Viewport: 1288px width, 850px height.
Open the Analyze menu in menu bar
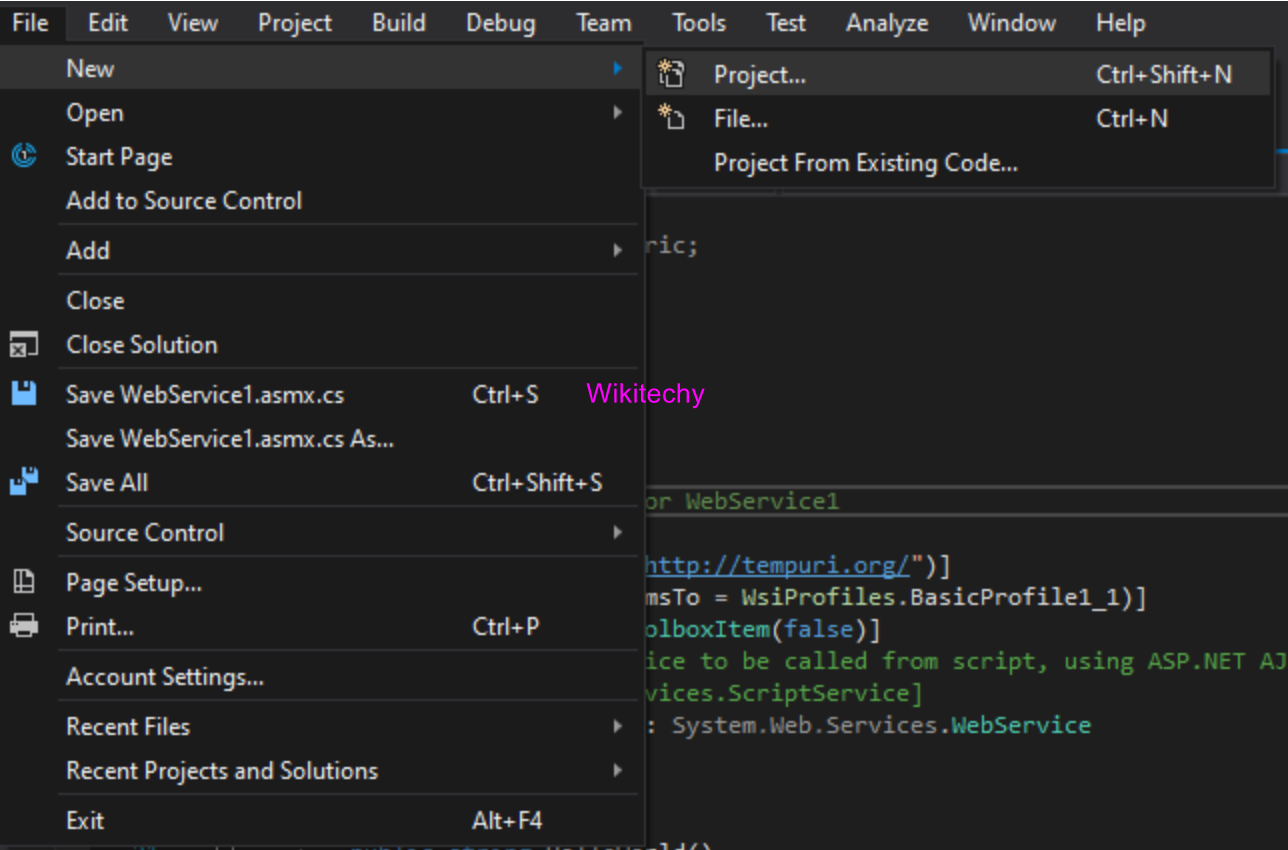887,23
